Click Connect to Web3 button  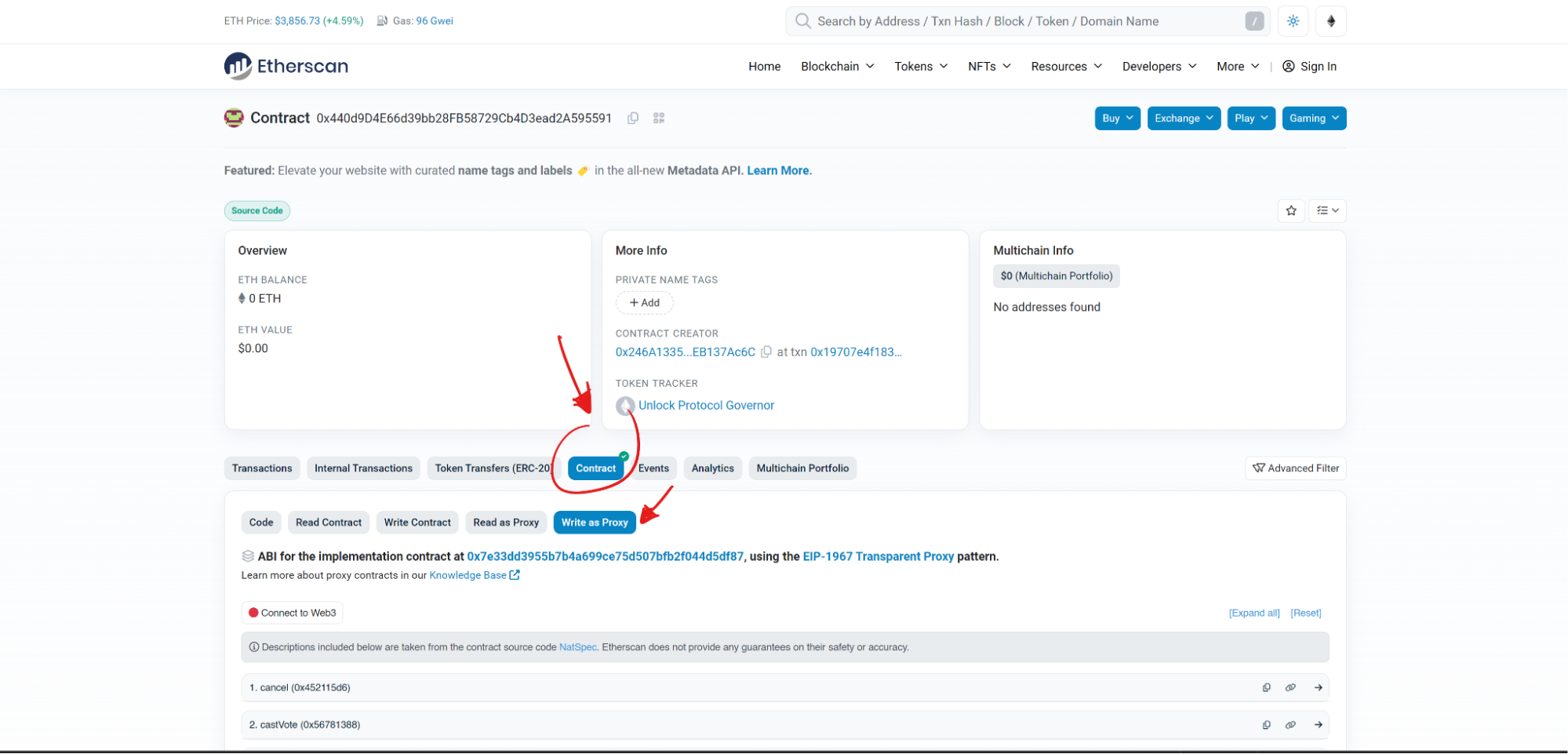pos(292,613)
